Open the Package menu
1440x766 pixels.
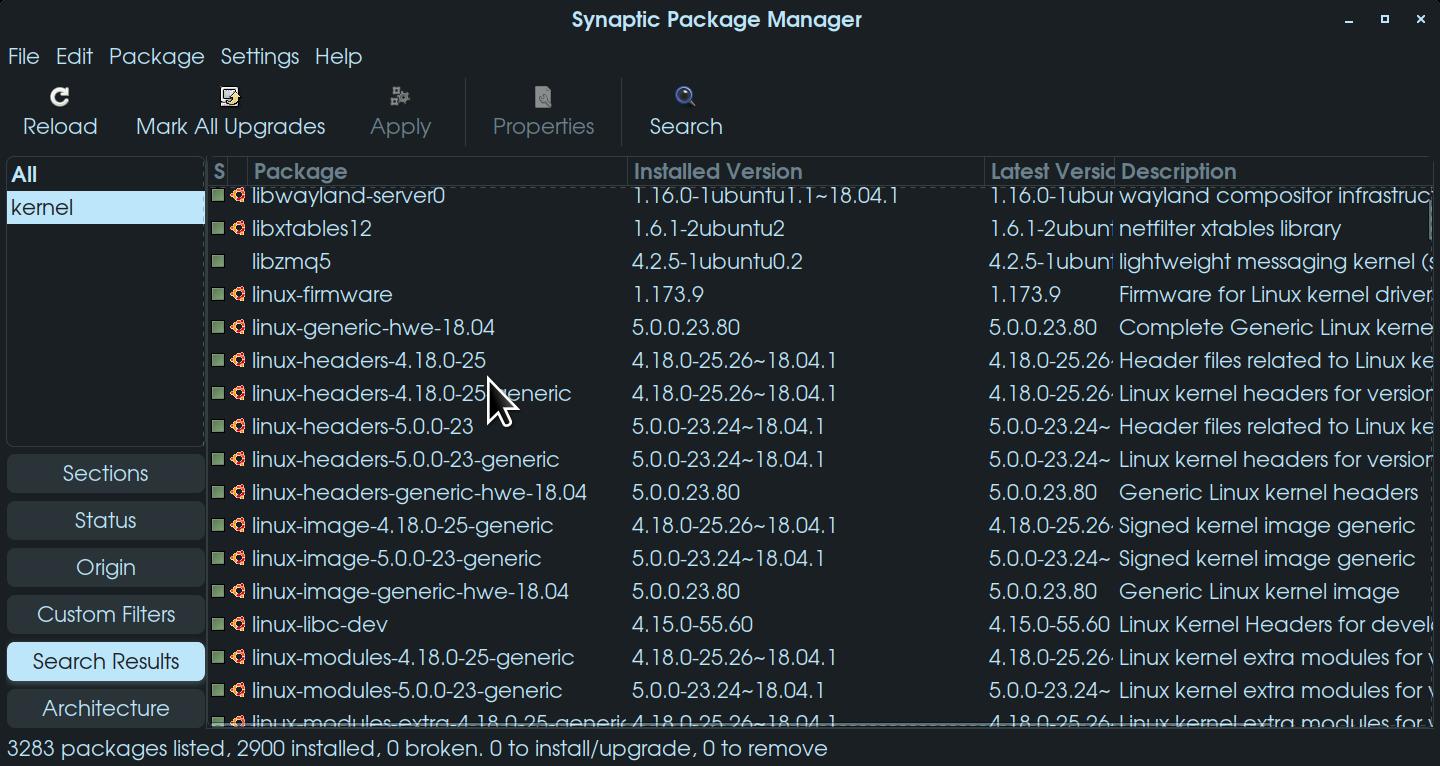tap(156, 57)
